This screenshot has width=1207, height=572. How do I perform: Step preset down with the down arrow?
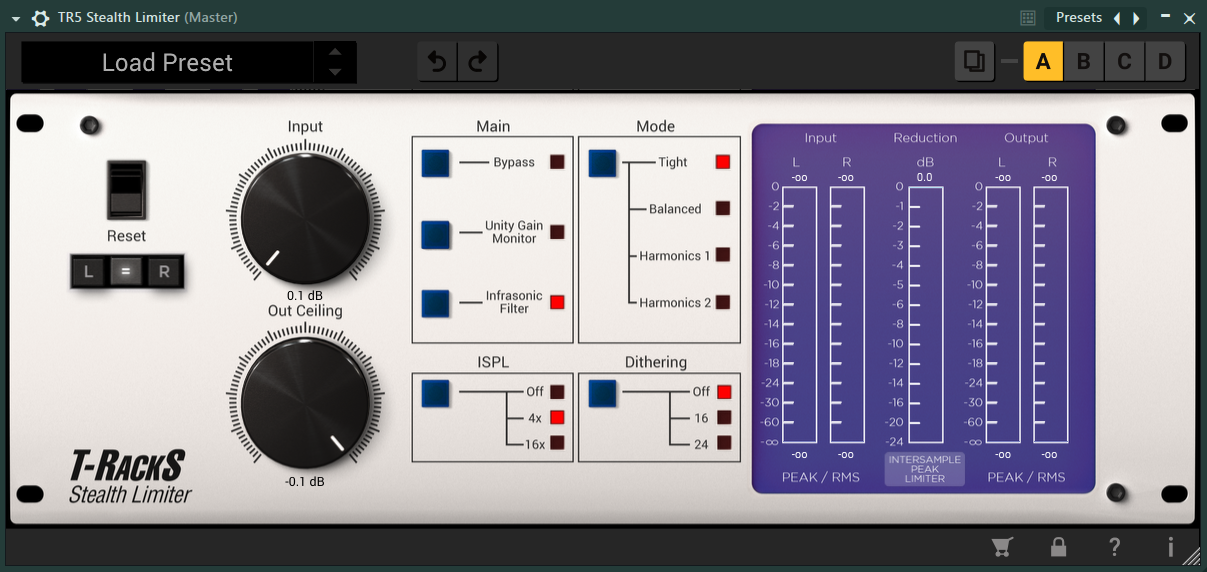[335, 73]
